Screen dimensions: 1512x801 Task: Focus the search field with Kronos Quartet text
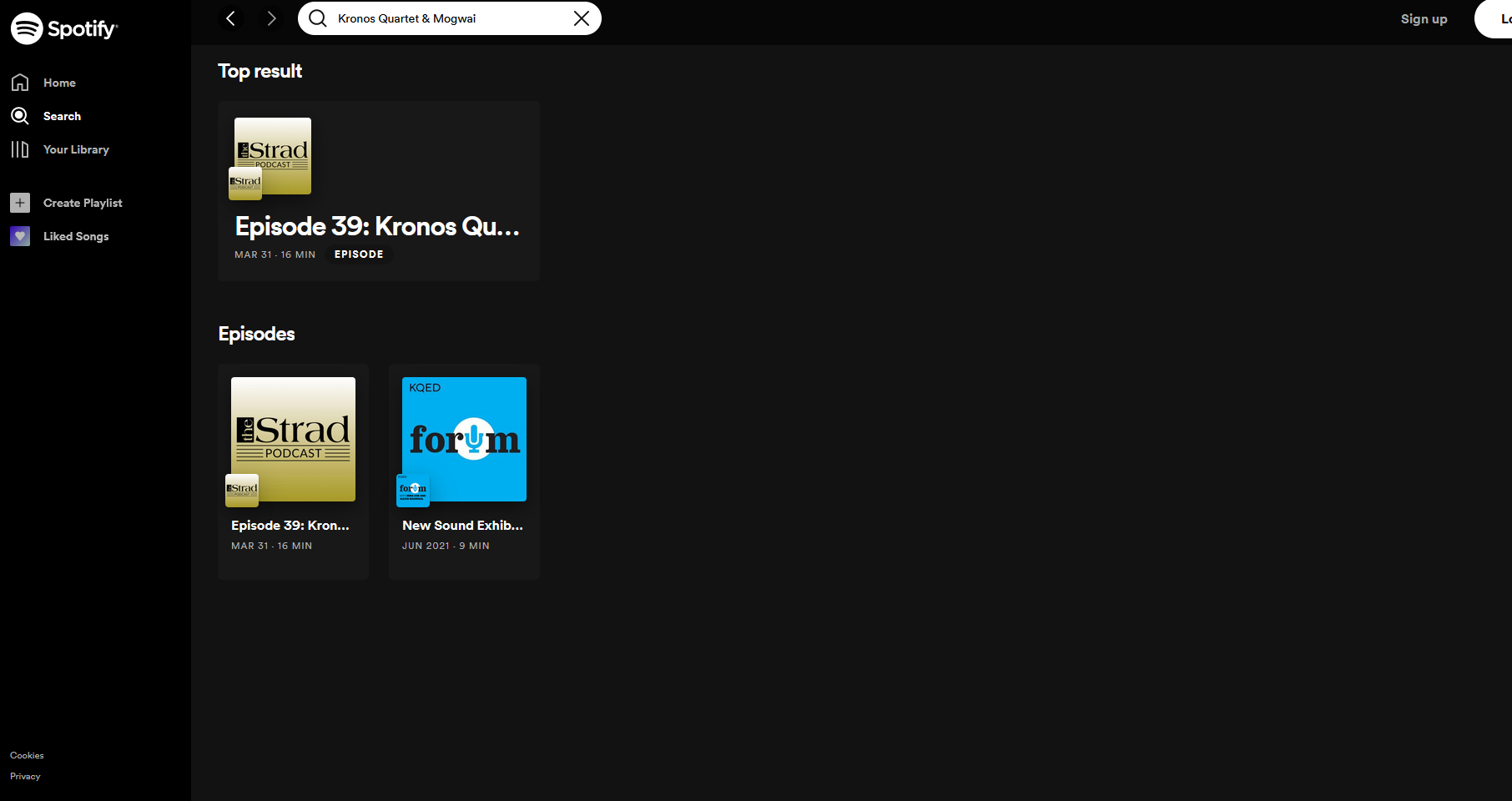coord(451,18)
